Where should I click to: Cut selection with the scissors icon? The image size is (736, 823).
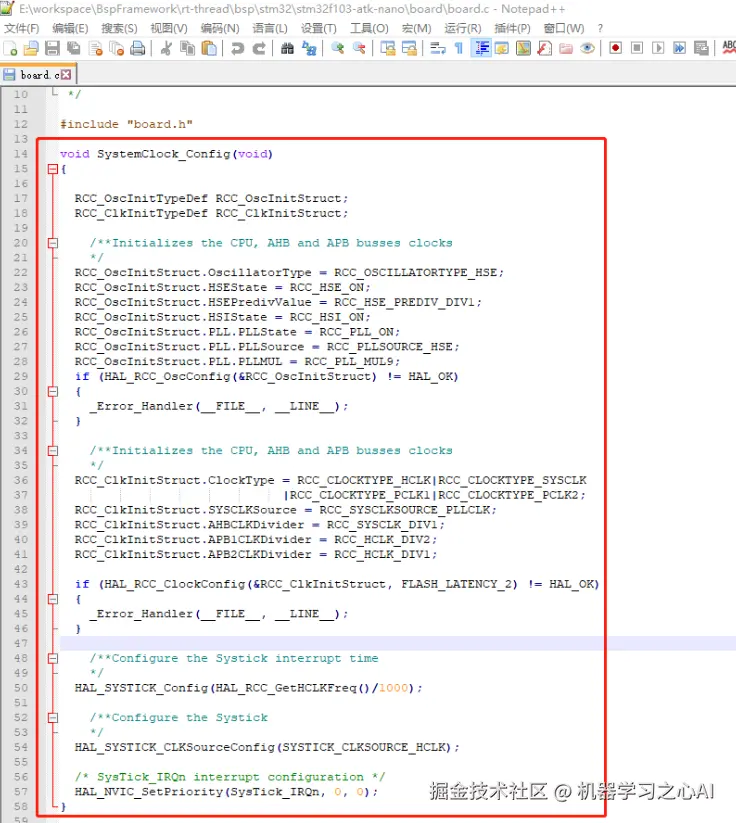tap(166, 48)
